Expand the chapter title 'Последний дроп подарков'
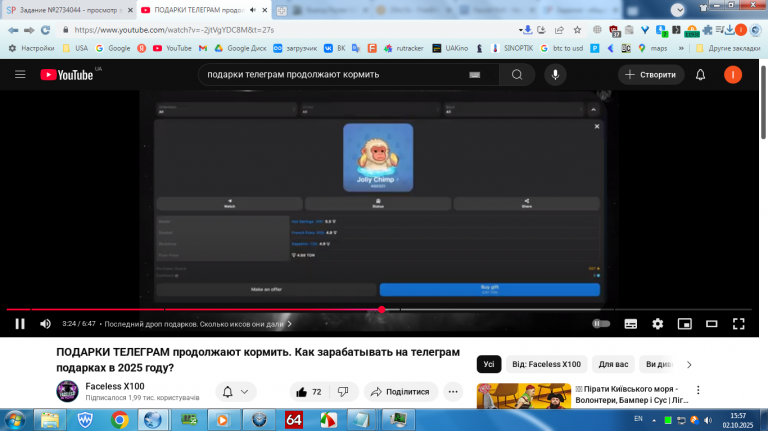768x431 pixels. click(x=198, y=324)
